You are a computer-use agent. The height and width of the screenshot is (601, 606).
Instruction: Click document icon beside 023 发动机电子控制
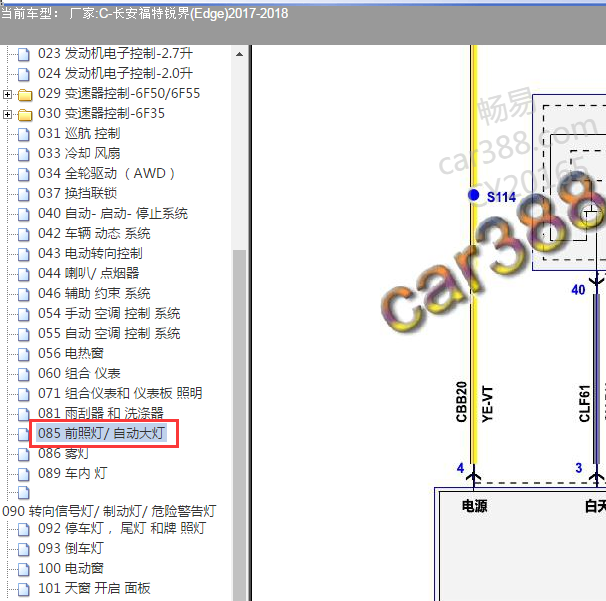(24, 54)
